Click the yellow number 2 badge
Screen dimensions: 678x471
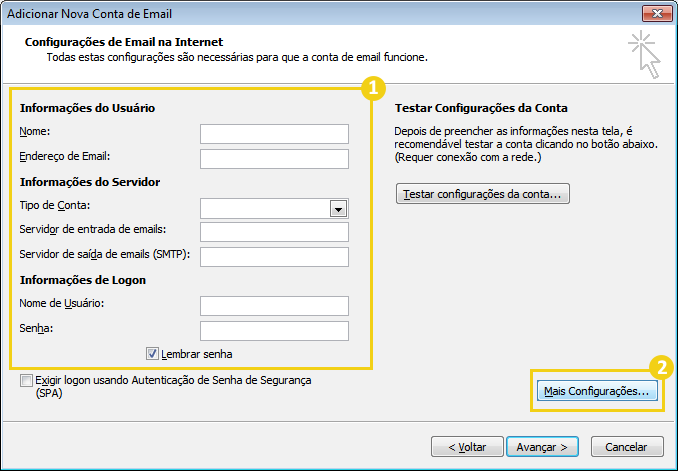tap(660, 367)
